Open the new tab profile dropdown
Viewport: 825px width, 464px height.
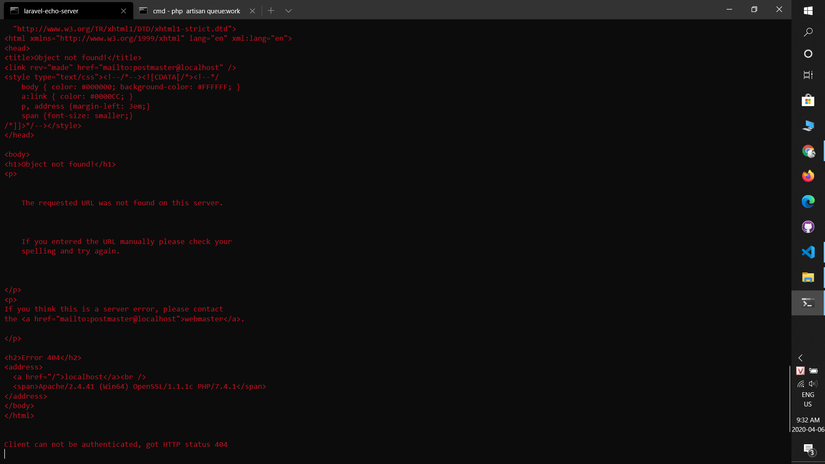[x=288, y=11]
